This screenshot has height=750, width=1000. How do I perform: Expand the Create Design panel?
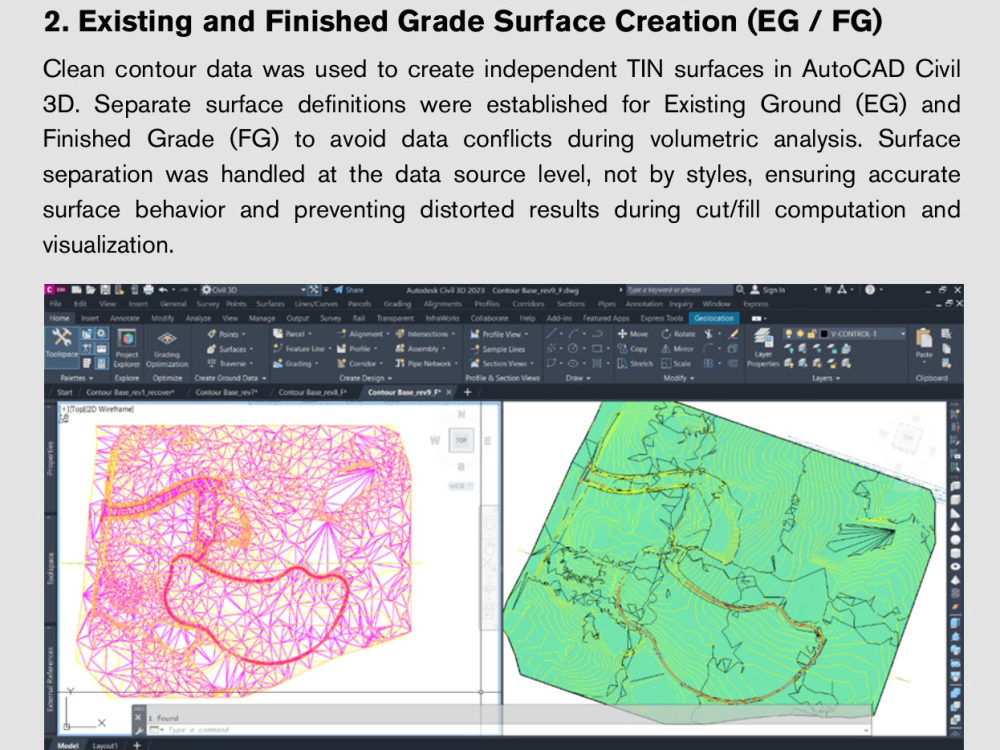365,378
